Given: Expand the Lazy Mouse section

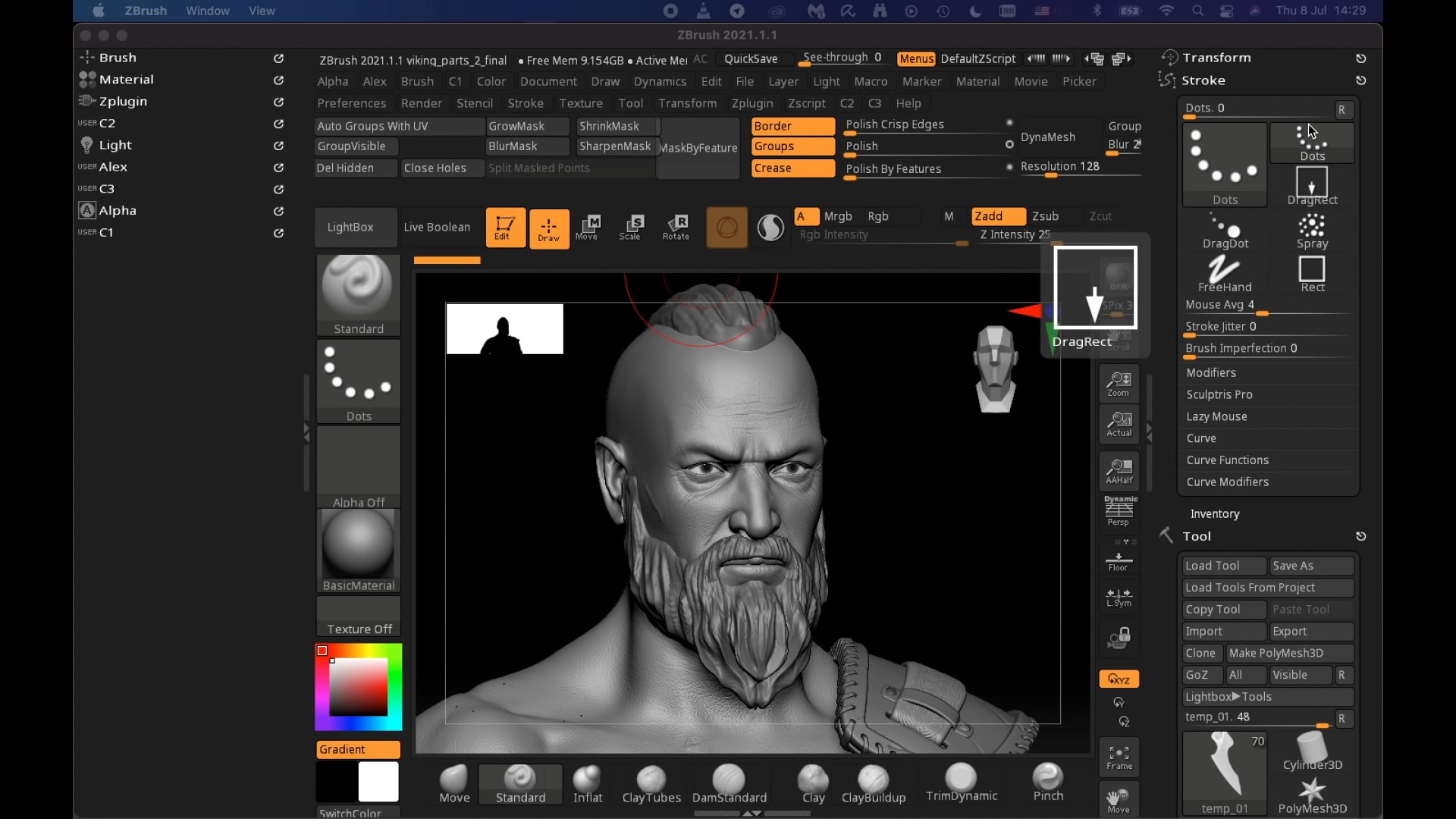Looking at the screenshot, I should [x=1216, y=416].
